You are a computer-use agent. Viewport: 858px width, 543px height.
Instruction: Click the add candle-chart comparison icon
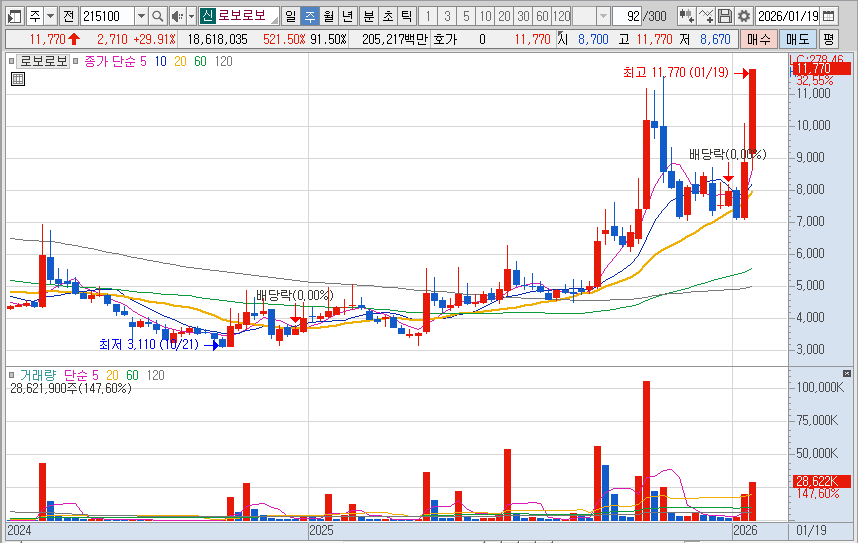[x=687, y=16]
